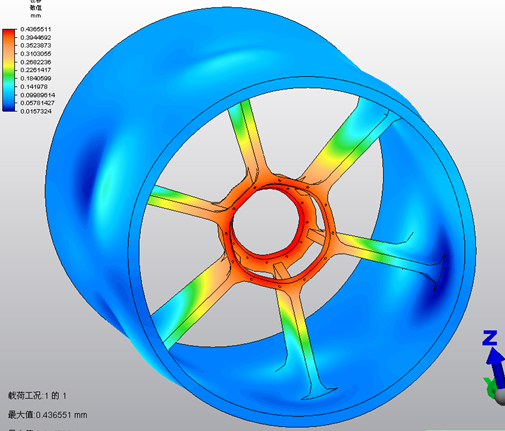Select legend value 0.2261417
The width and height of the screenshot is (505, 431).
click(36, 70)
